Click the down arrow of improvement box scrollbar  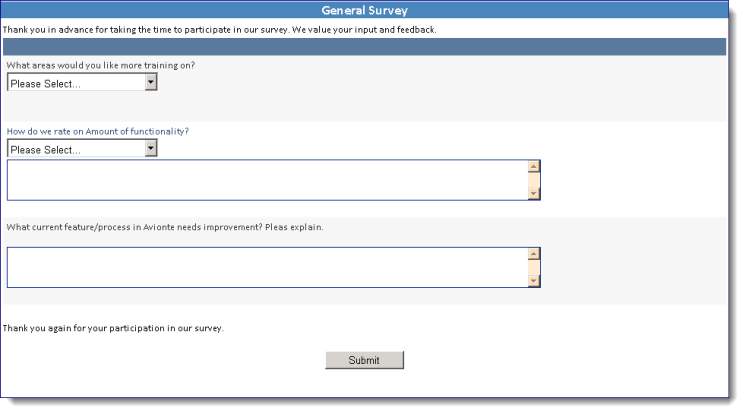coord(534,281)
